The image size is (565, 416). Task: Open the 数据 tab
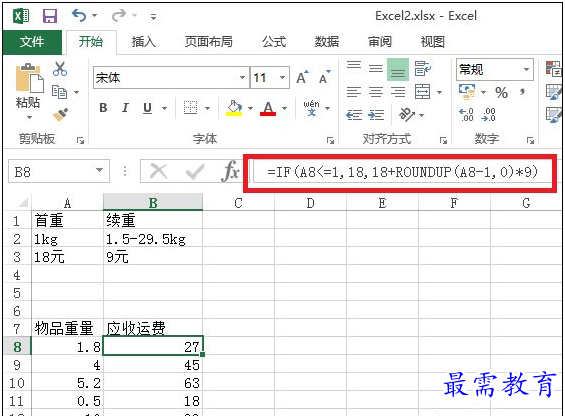click(326, 42)
